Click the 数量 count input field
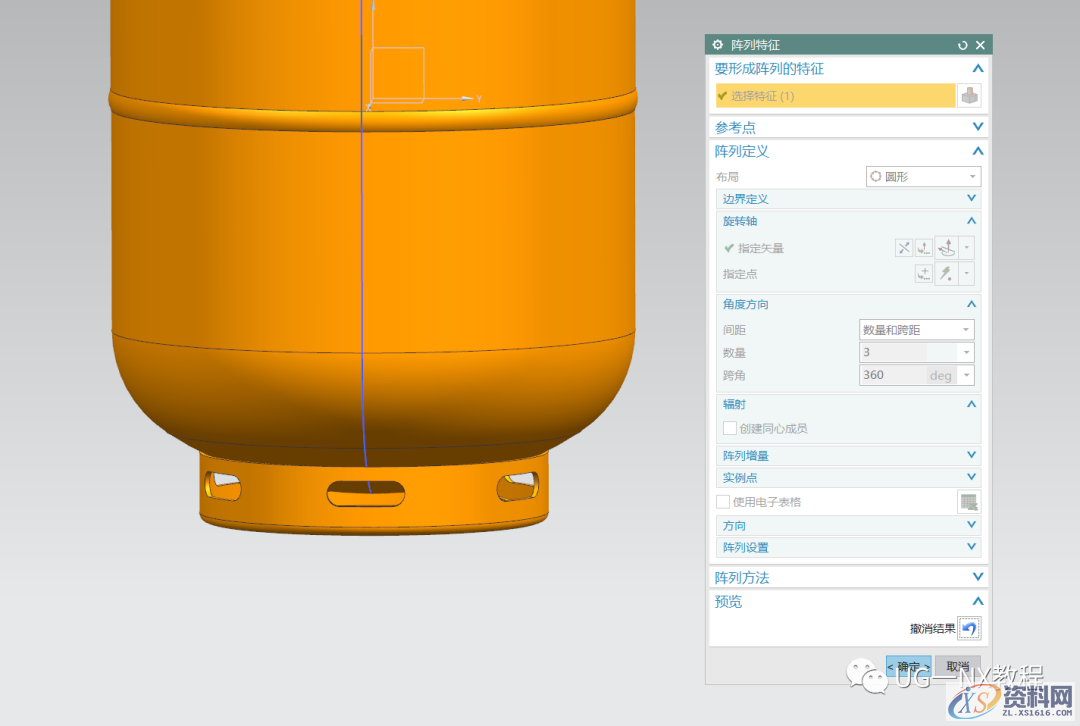This screenshot has width=1080, height=726. [906, 352]
